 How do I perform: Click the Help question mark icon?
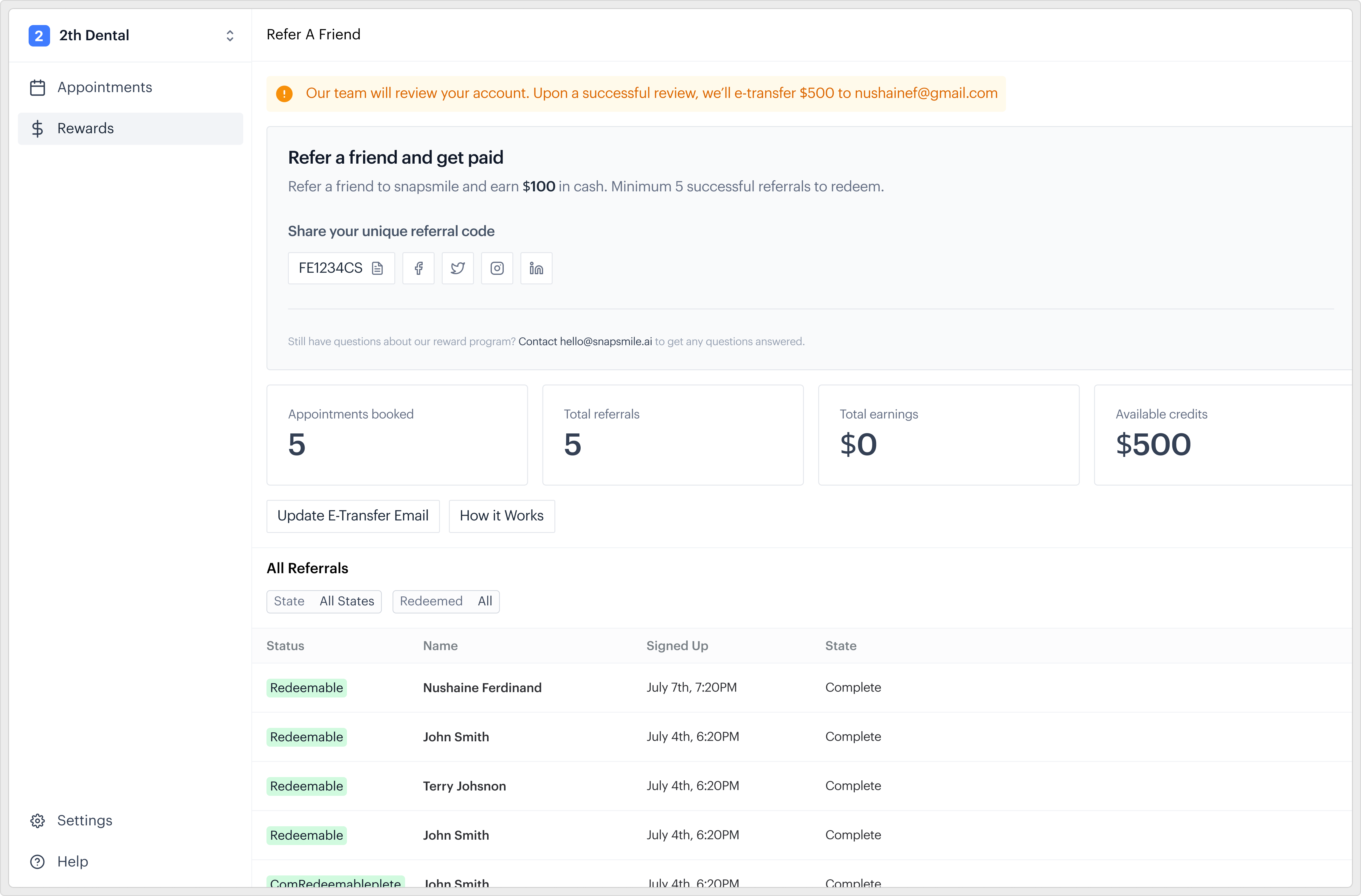(x=38, y=862)
